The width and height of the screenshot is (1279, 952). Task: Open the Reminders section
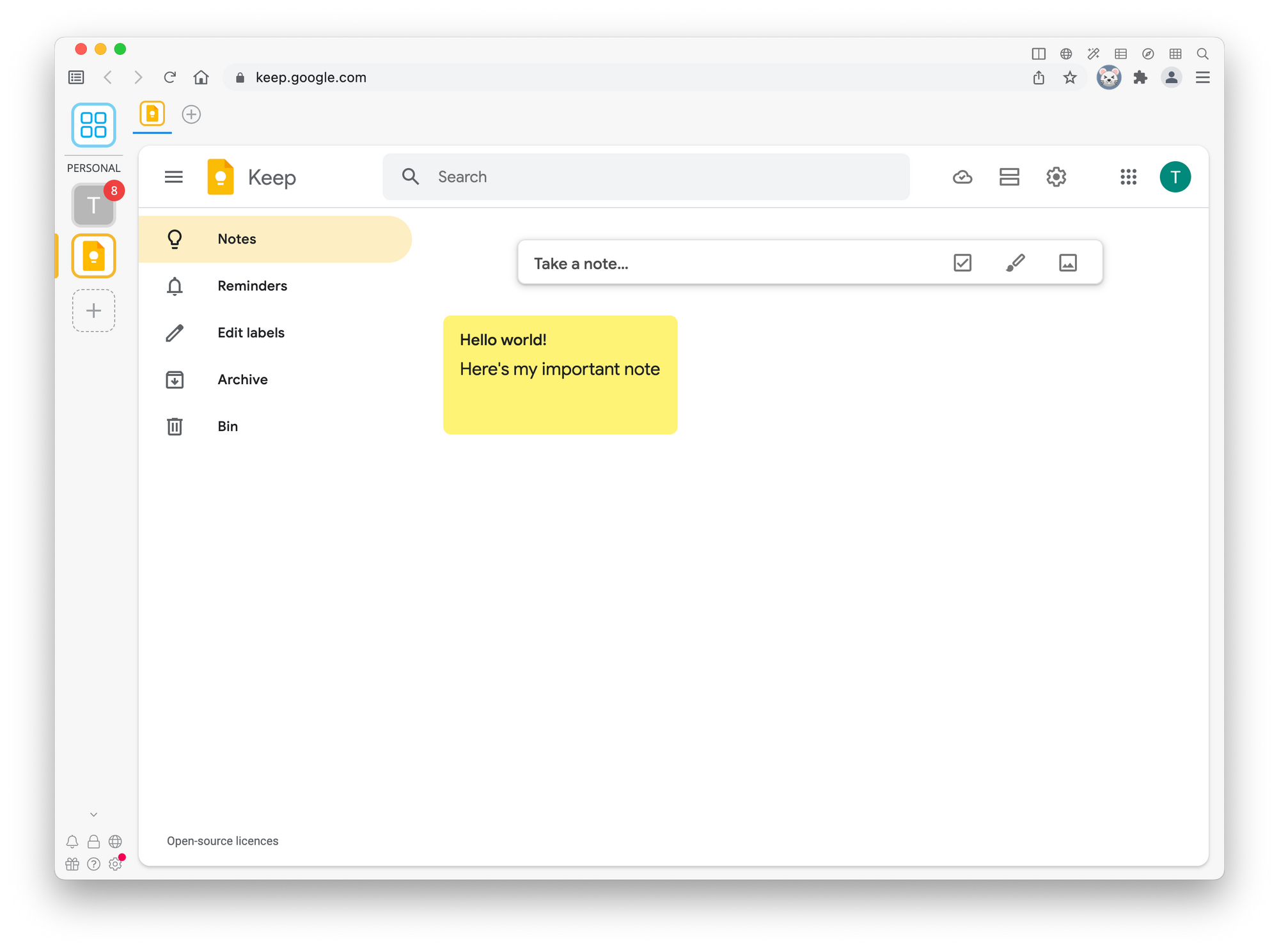tap(252, 286)
